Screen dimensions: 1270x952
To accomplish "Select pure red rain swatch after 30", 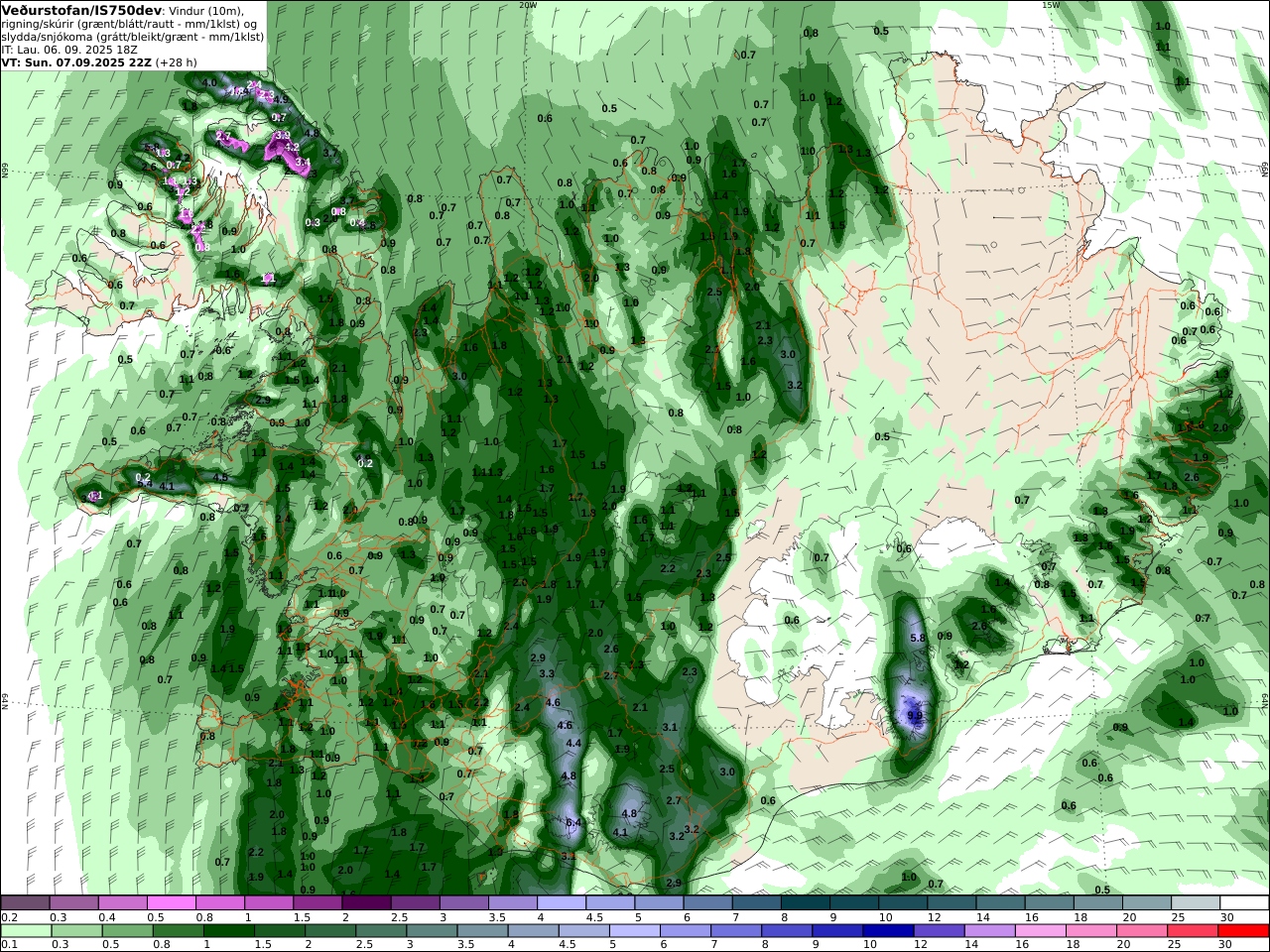I will coord(1243,931).
